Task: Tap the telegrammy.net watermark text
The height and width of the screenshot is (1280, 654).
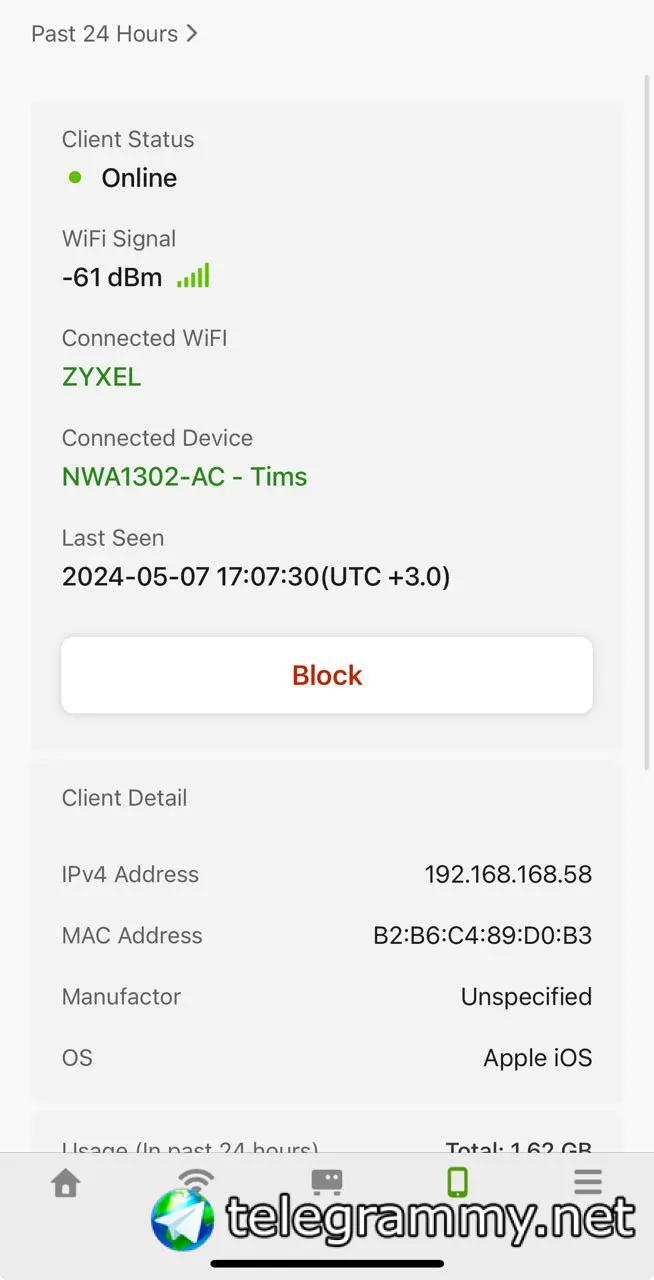Action: 430,1219
